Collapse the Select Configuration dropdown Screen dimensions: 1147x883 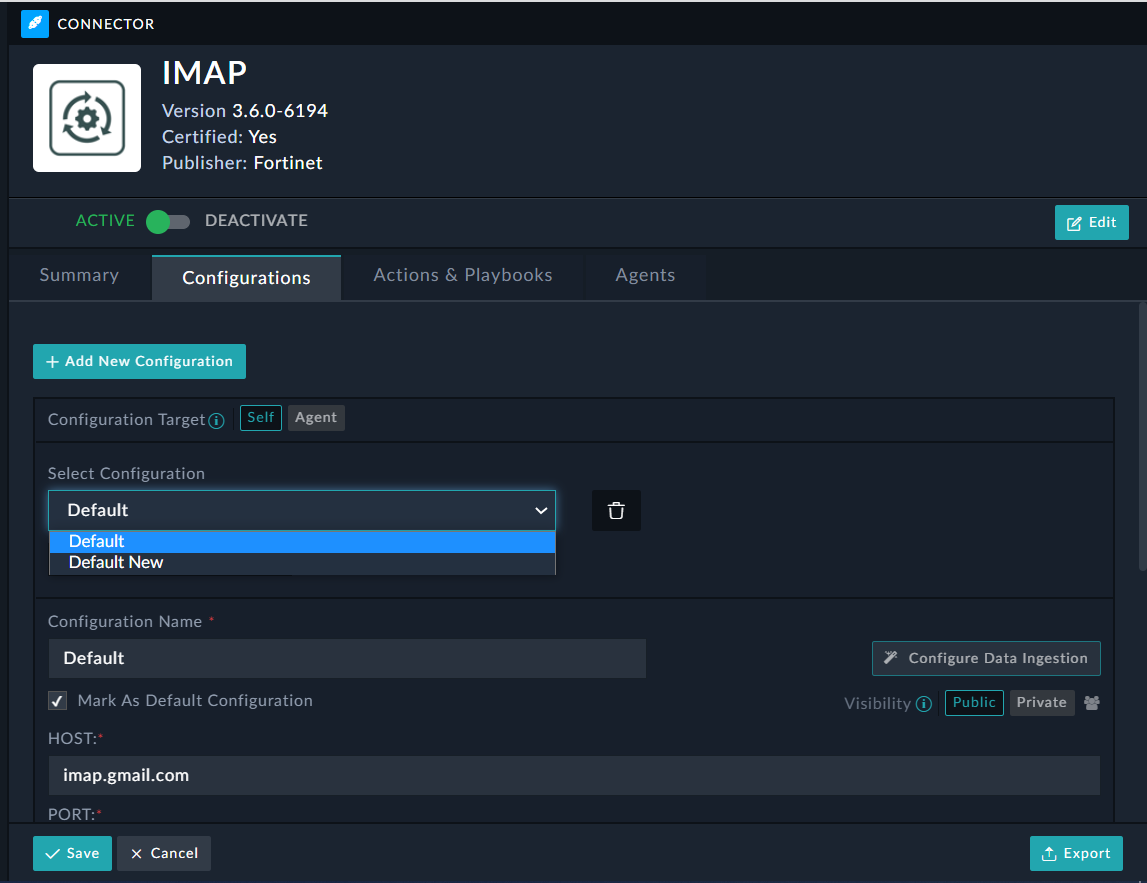tap(301, 510)
